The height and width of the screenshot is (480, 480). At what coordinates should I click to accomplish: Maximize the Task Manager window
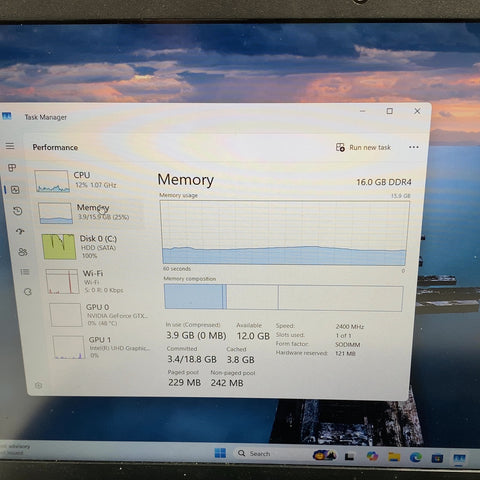click(x=389, y=111)
